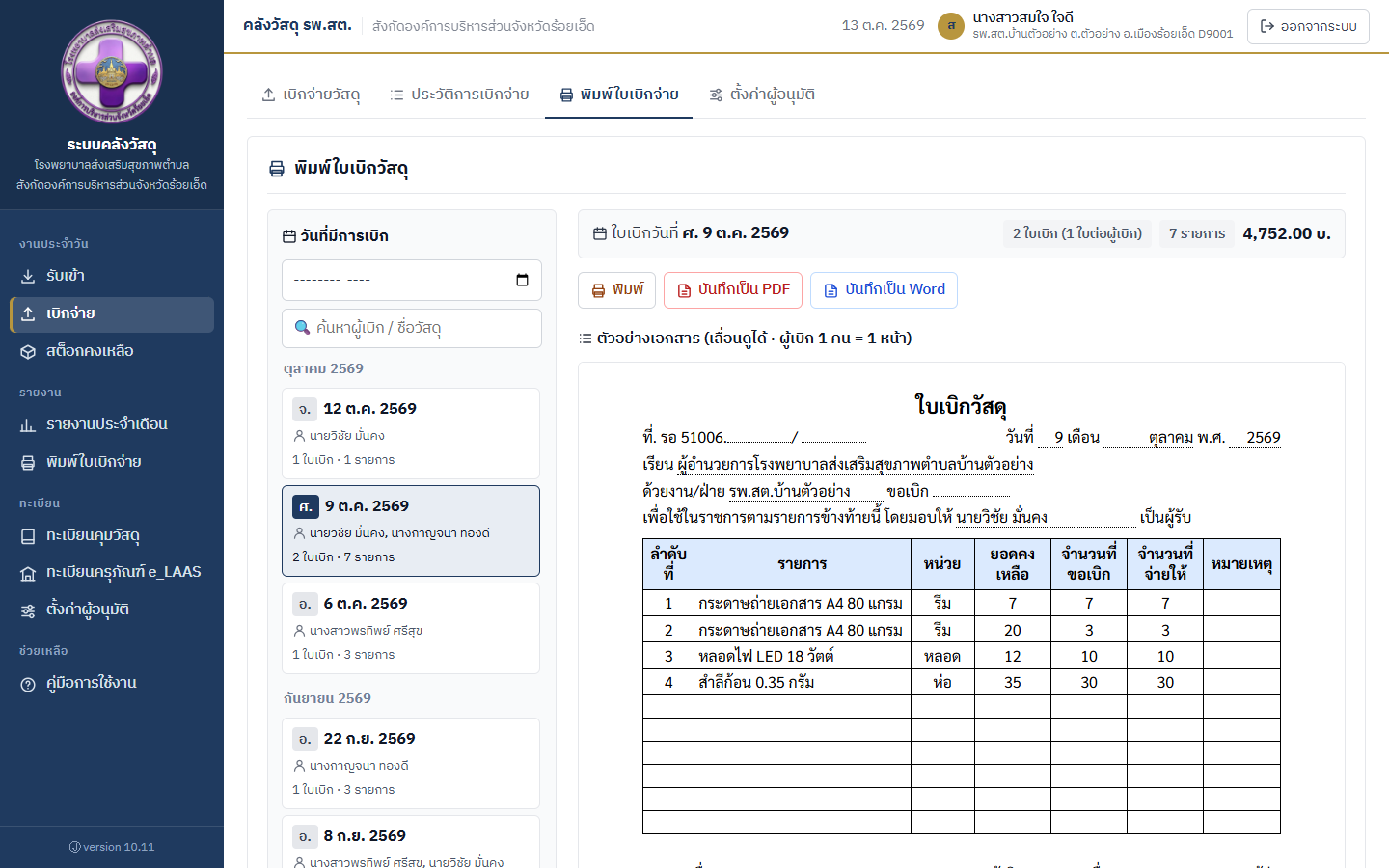Image resolution: width=1389 pixels, height=868 pixels.
Task: Click the ค้นหาผู้เบิก / ชื่อวัสดุ search field
Action: (x=412, y=328)
